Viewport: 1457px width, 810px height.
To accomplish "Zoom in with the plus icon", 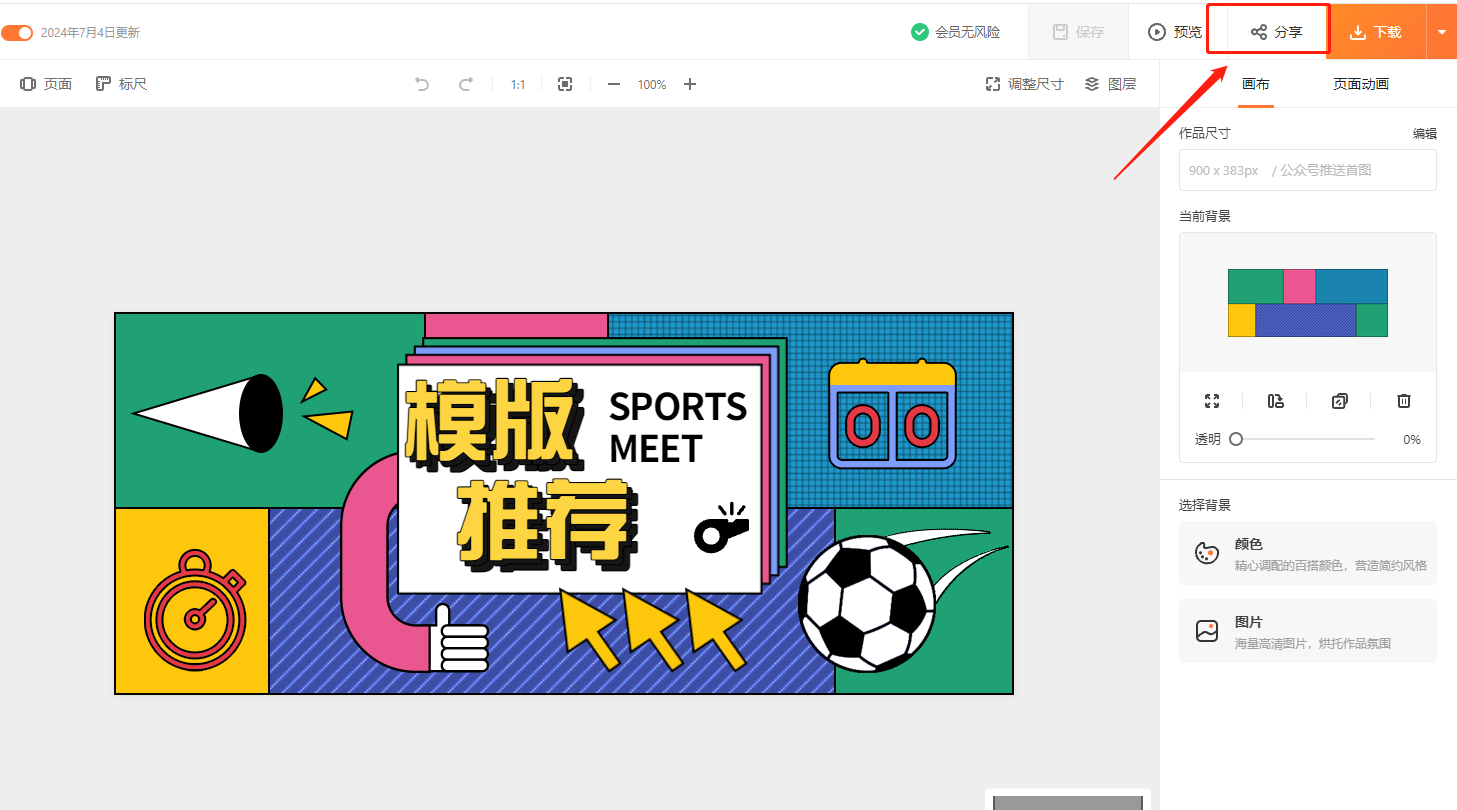I will (x=690, y=84).
